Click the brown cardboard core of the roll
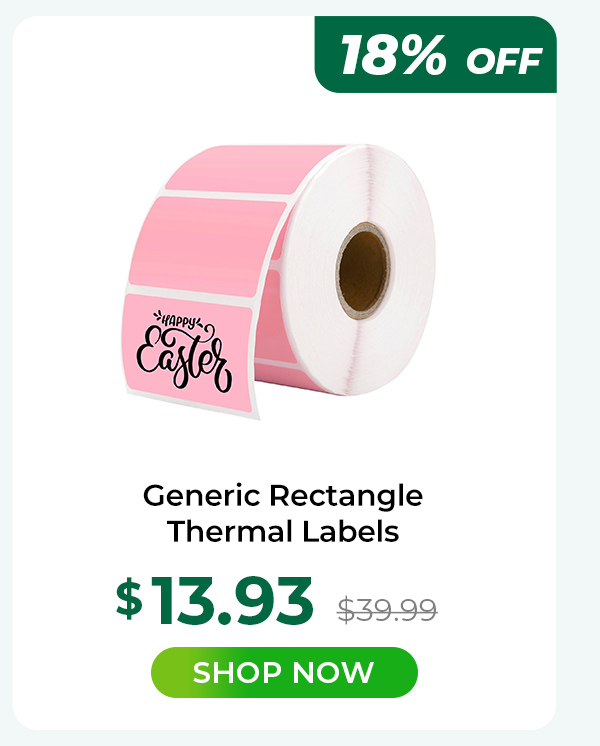Screen dimensions: 600x746 363,271
